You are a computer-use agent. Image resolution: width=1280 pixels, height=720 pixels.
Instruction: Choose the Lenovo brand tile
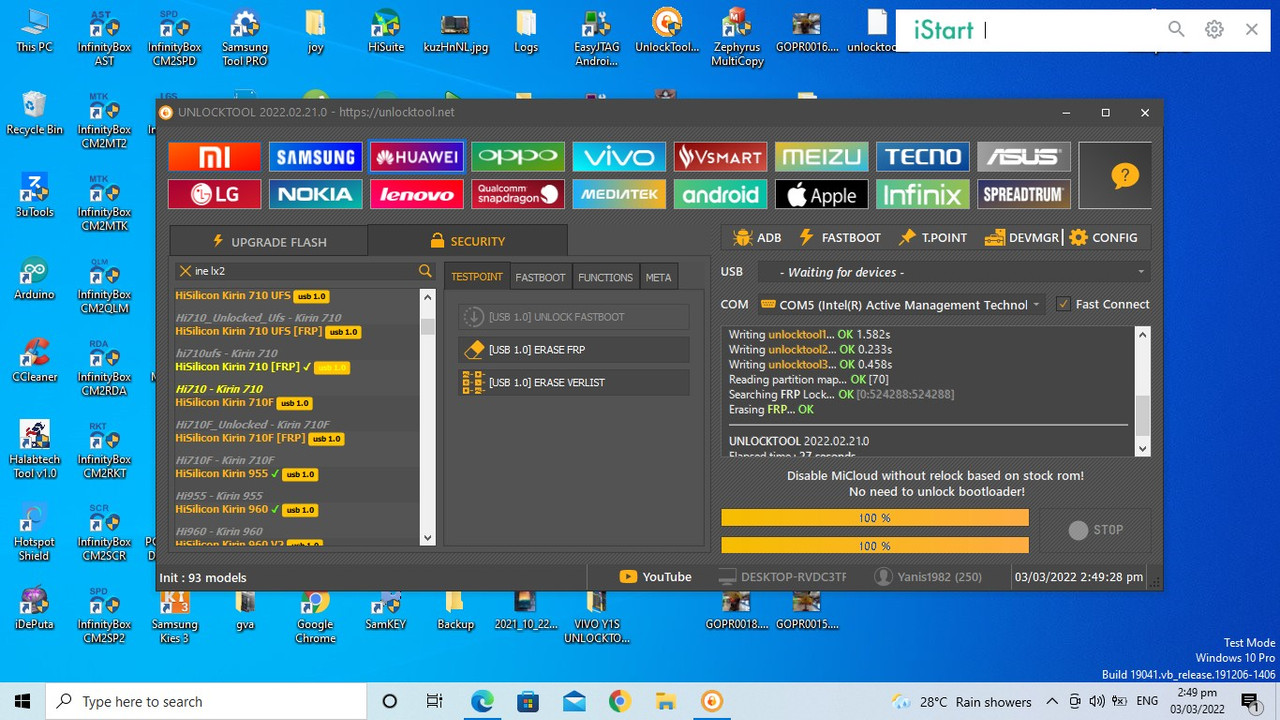(416, 194)
